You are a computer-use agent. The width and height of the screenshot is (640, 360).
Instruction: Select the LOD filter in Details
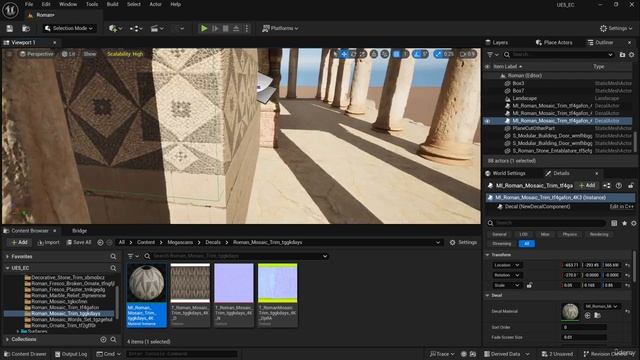tap(523, 234)
